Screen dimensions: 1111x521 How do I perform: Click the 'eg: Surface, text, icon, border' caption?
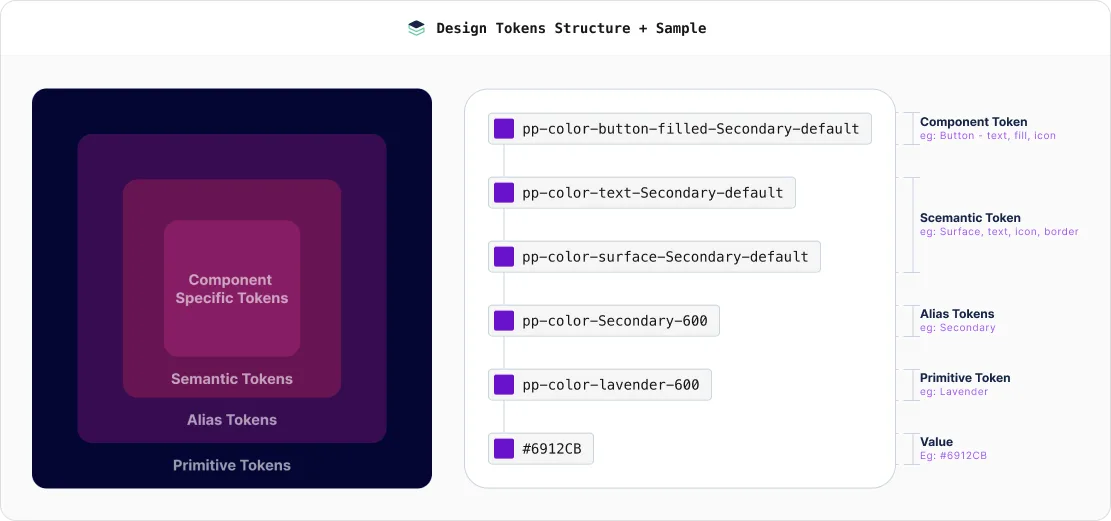click(999, 232)
